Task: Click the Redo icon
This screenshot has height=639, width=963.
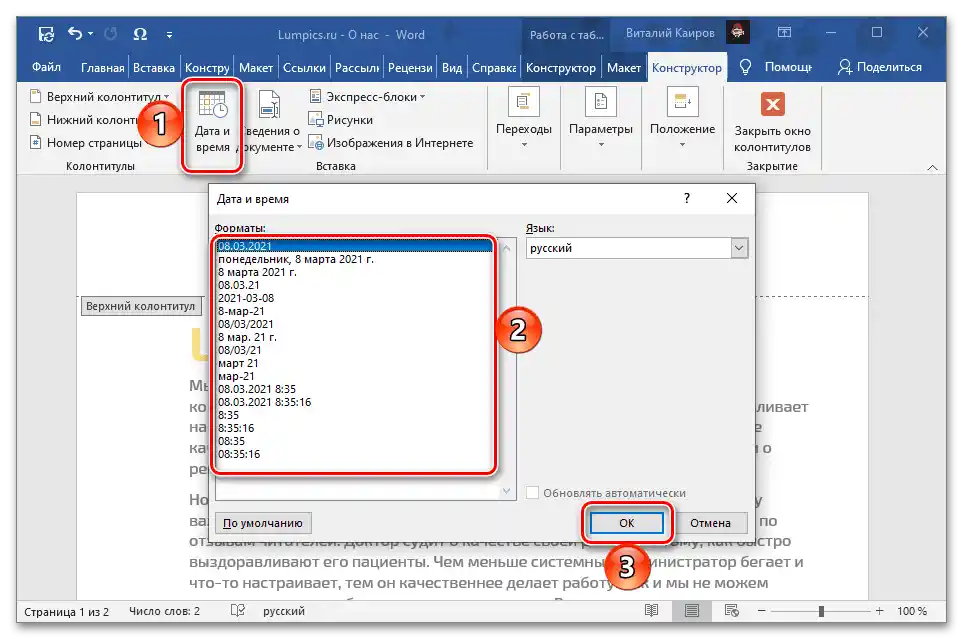Action: click(x=111, y=34)
